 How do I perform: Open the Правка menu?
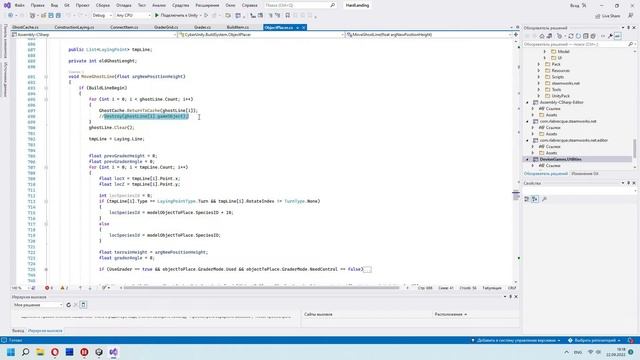(37, 5)
